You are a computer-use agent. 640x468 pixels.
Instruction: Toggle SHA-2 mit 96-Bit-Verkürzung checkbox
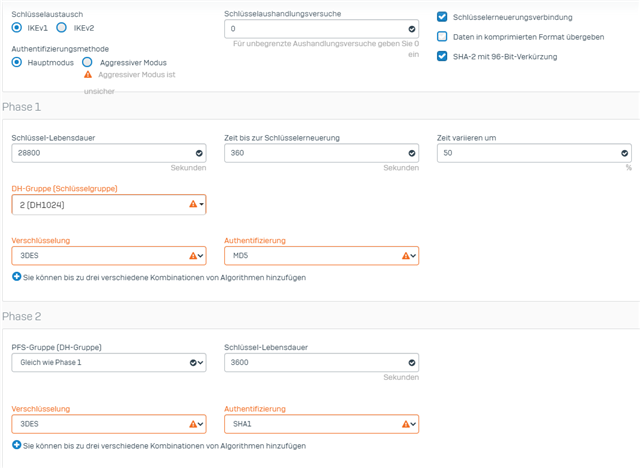click(443, 56)
